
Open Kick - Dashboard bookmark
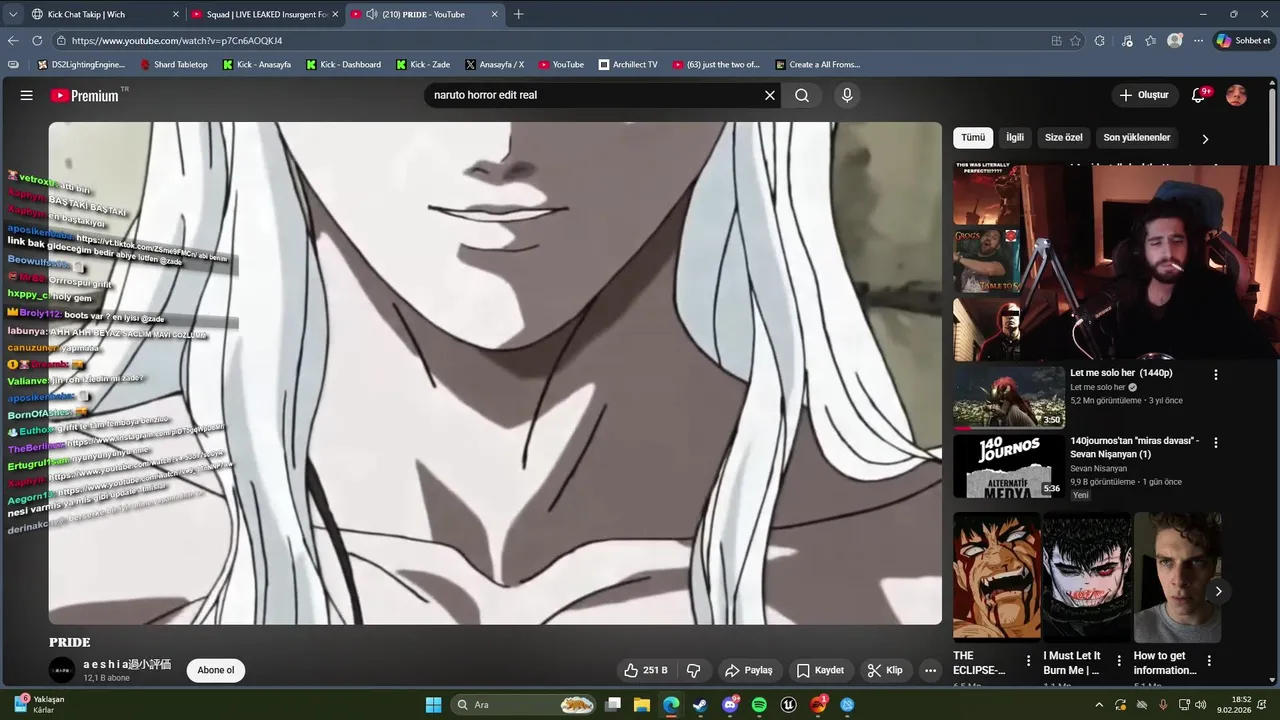(x=343, y=64)
